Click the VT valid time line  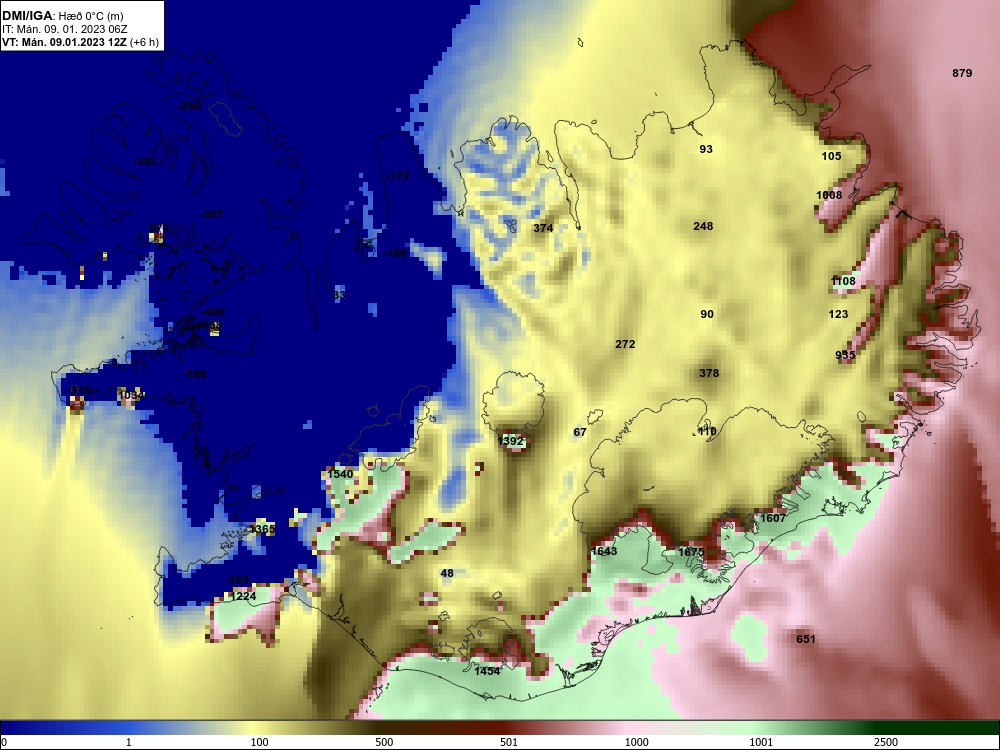(80, 43)
